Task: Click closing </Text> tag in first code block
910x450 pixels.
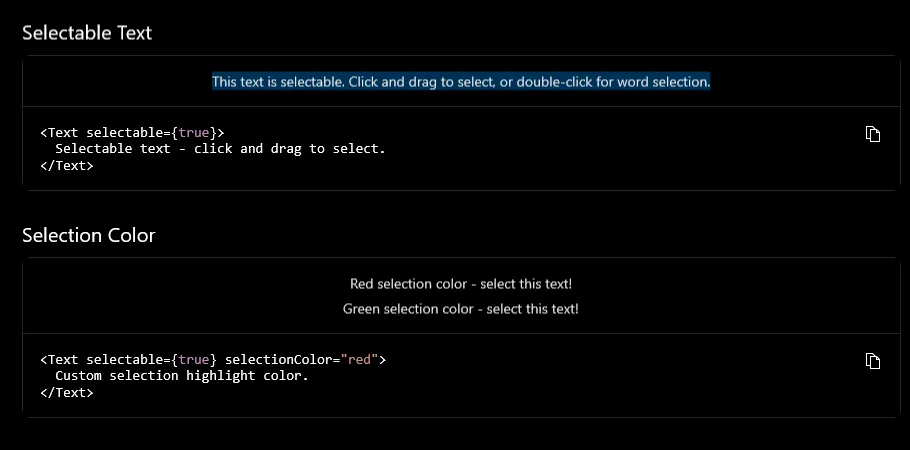Action: [67, 166]
